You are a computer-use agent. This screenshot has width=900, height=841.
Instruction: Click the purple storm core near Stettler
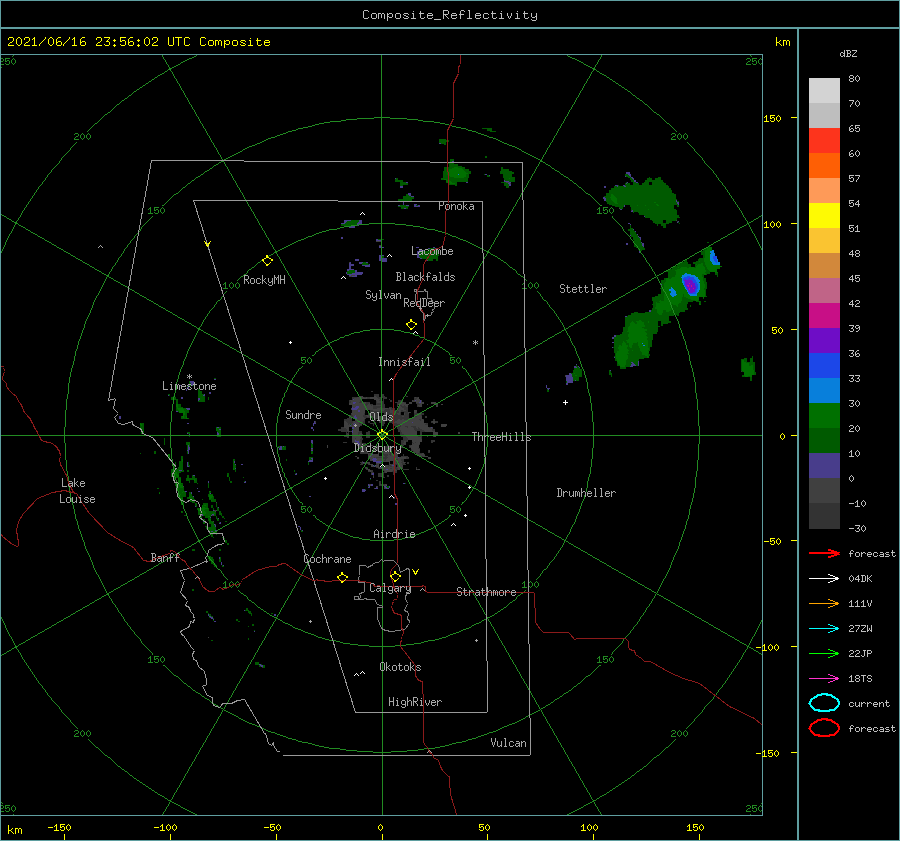[x=690, y=284]
